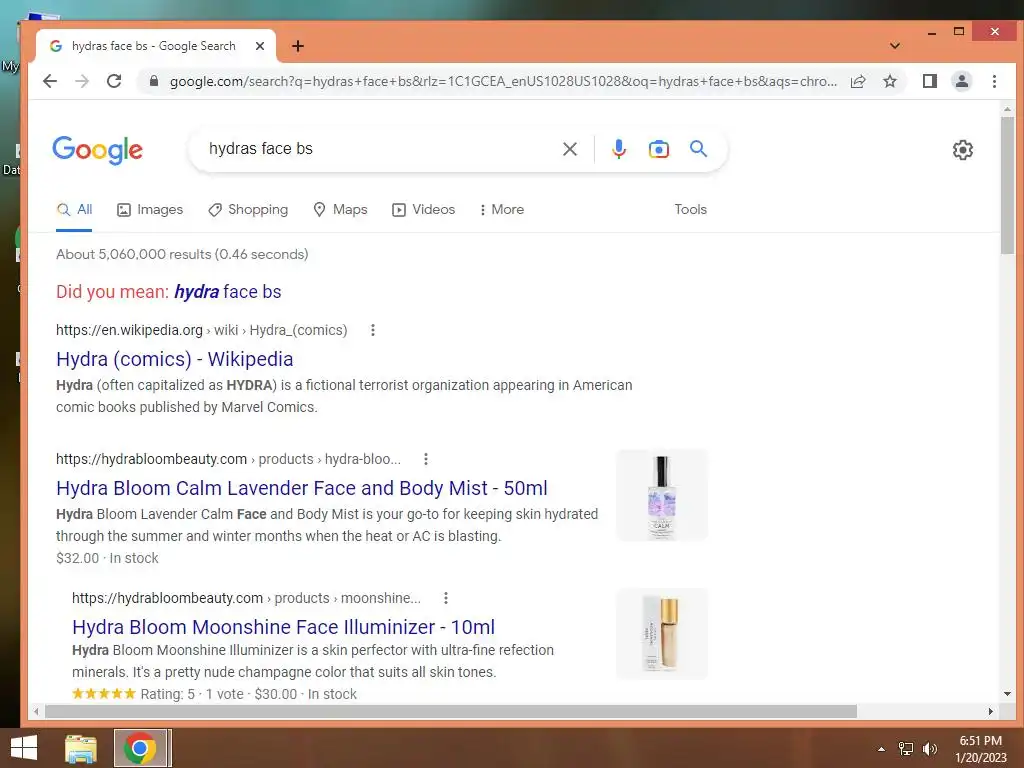Search by voice microphone icon
Image resolution: width=1024 pixels, height=768 pixels.
(618, 149)
